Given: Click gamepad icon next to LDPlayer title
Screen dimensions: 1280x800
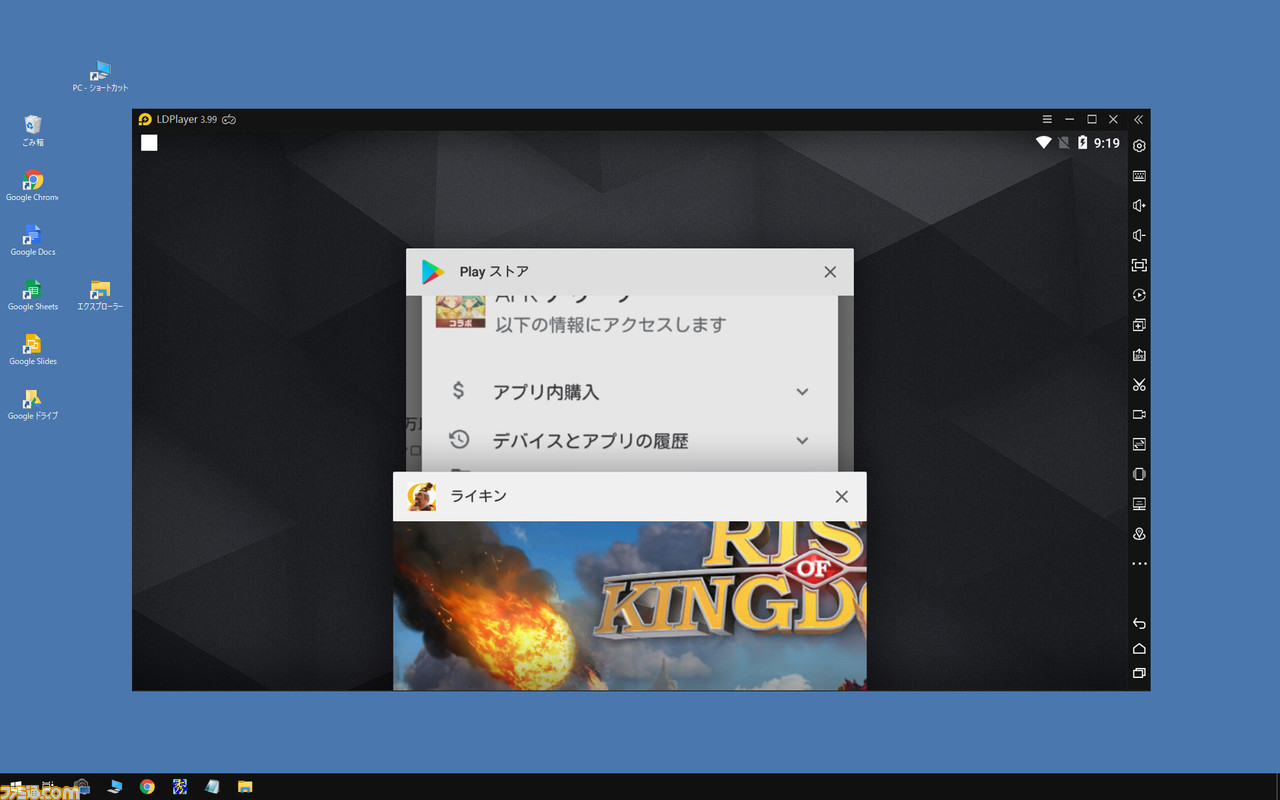Looking at the screenshot, I should click(229, 119).
